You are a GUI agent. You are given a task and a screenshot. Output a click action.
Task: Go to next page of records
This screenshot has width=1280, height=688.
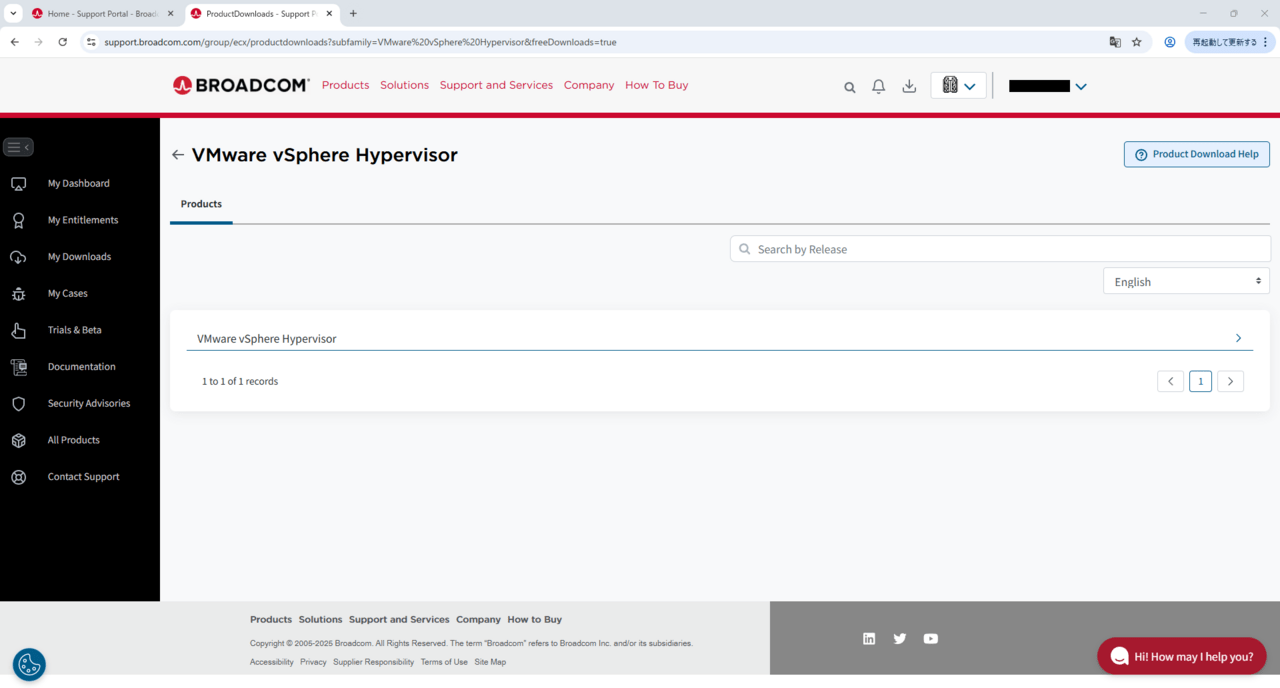pos(1231,381)
